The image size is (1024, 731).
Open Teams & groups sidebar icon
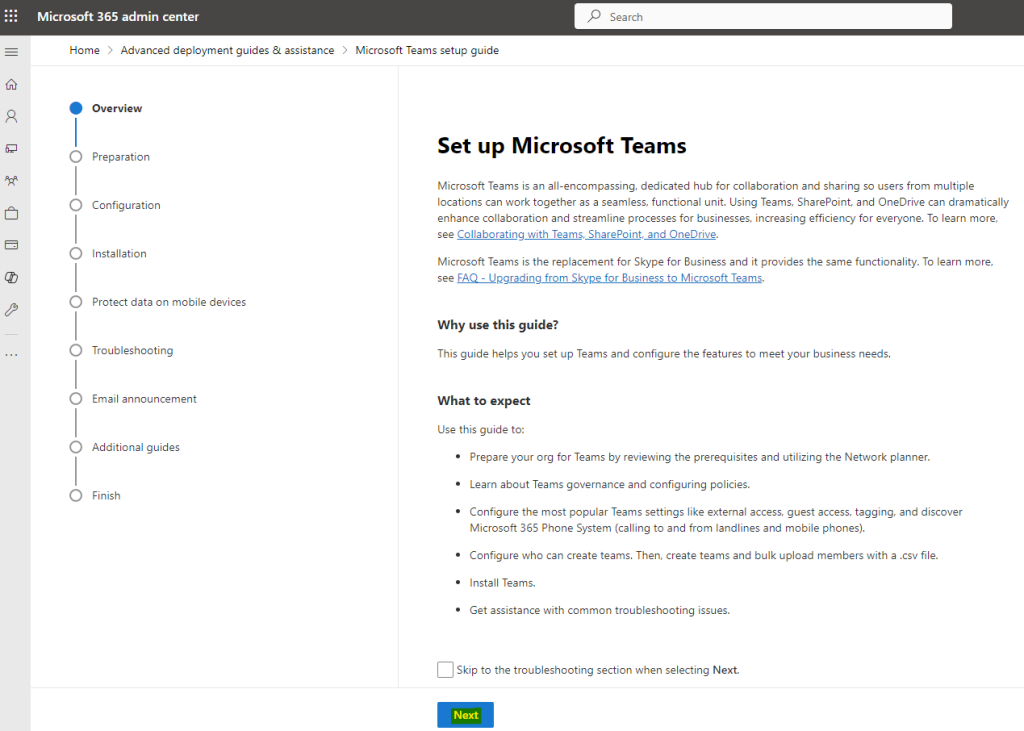pyautogui.click(x=11, y=181)
